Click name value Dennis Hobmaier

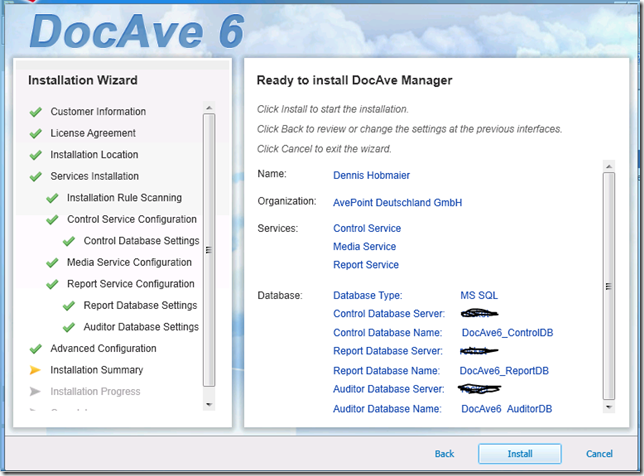[371, 175]
